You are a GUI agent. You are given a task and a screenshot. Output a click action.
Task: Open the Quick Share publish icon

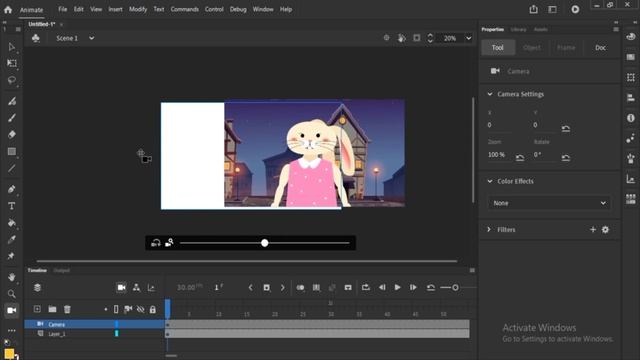533,9
